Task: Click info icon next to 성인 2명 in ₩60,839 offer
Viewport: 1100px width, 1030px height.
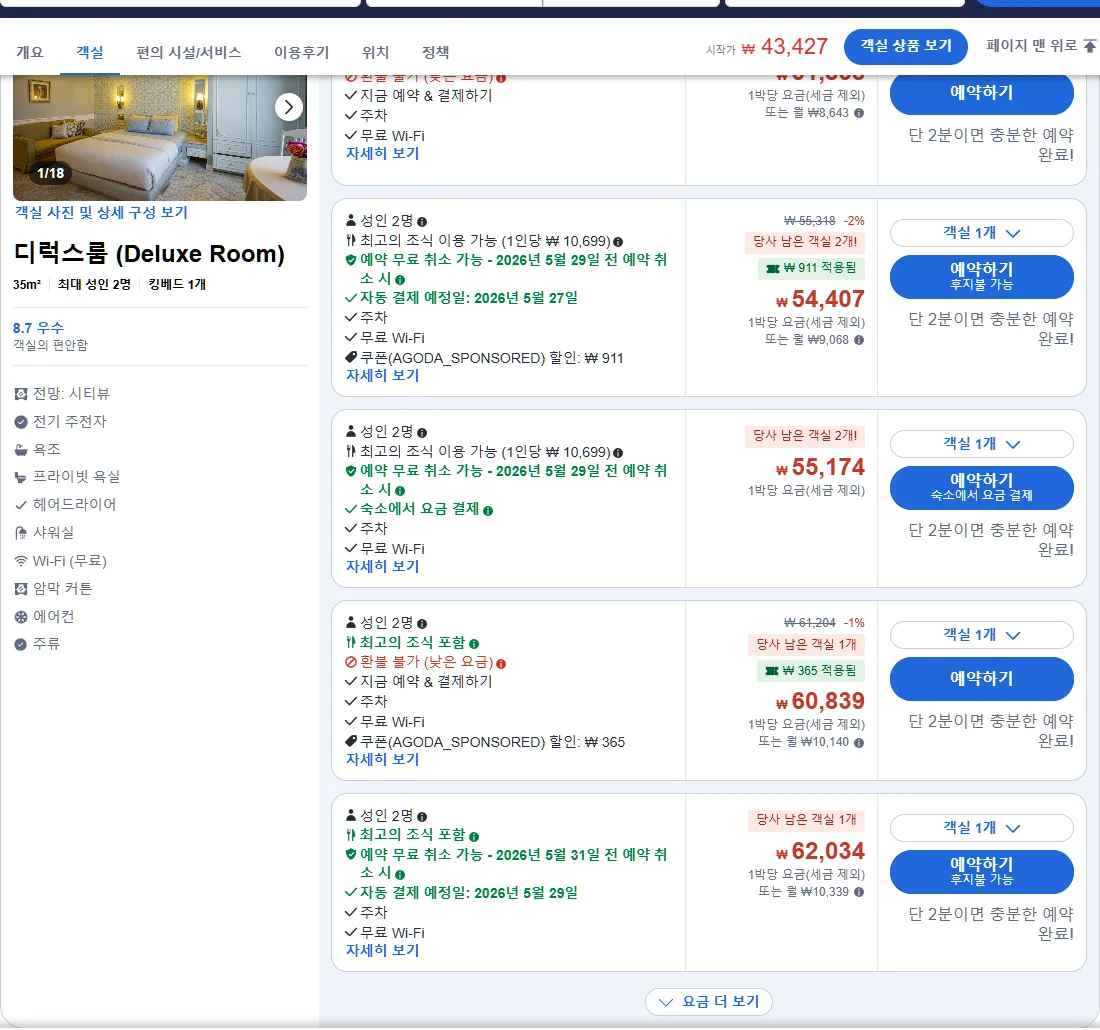Action: (422, 624)
